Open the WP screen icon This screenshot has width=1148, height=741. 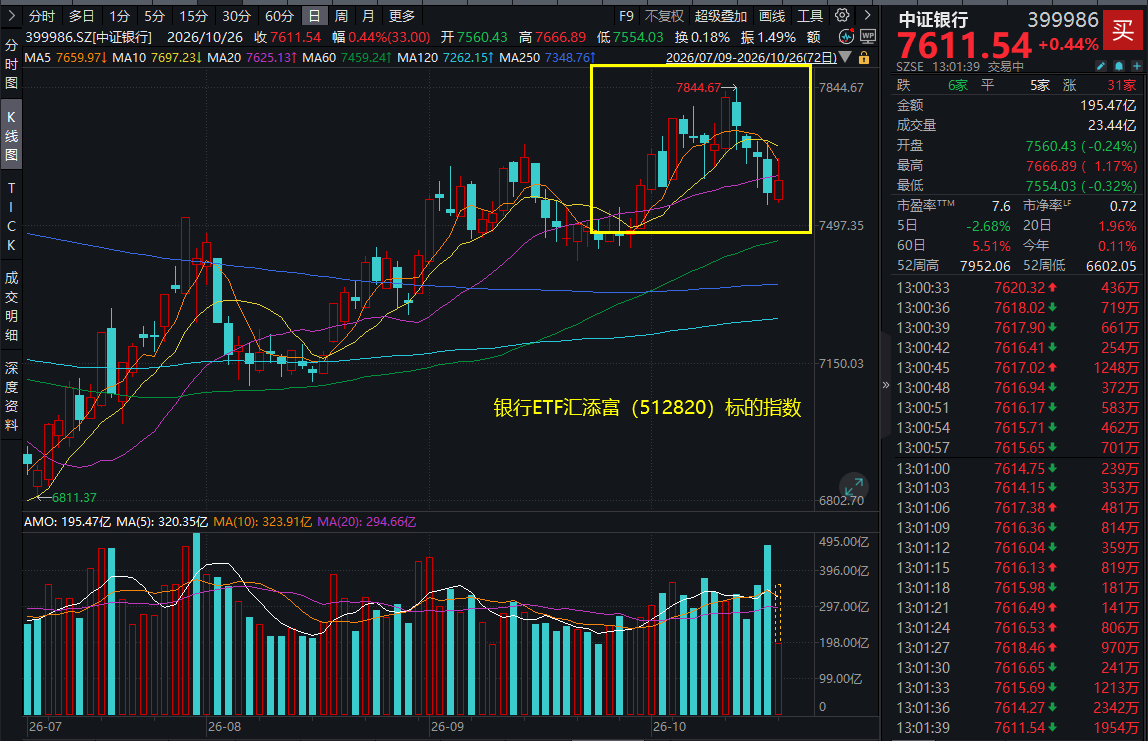click(868, 37)
